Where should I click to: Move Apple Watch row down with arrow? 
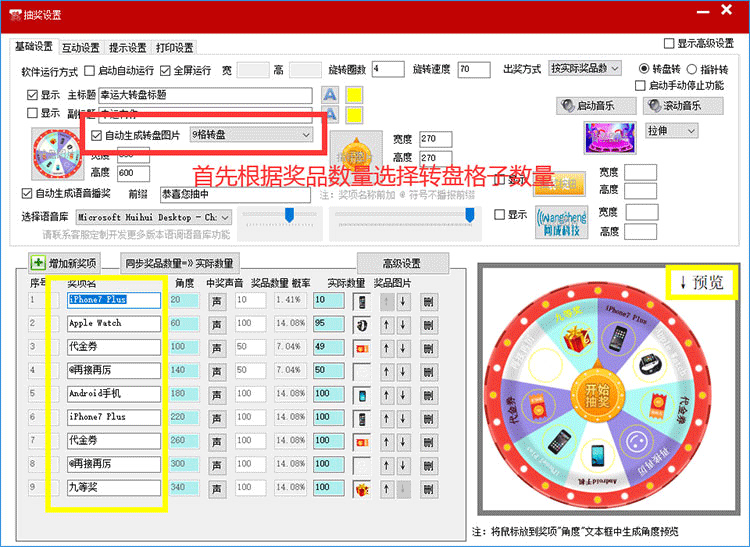pos(403,325)
